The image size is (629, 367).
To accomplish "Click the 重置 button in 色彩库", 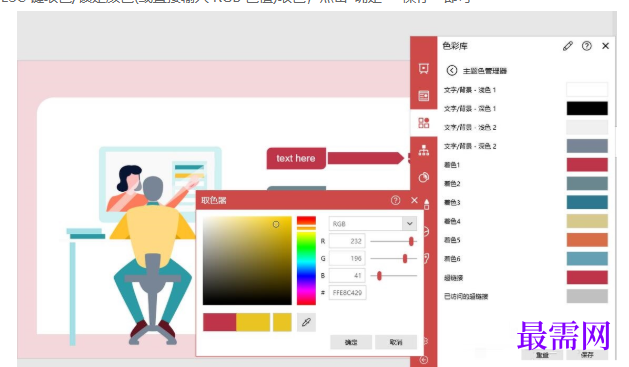I will click(x=542, y=355).
